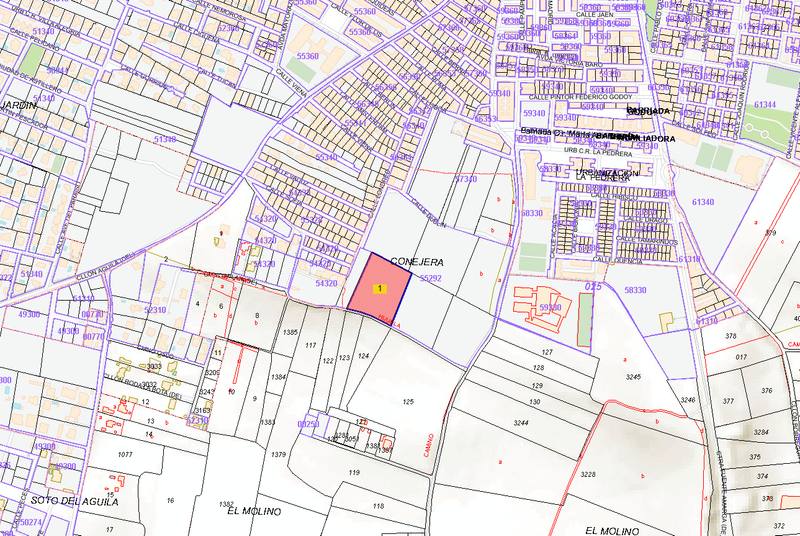Image resolution: width=800 pixels, height=536 pixels.
Task: Click the JARDIN label
Action: (x=18, y=106)
